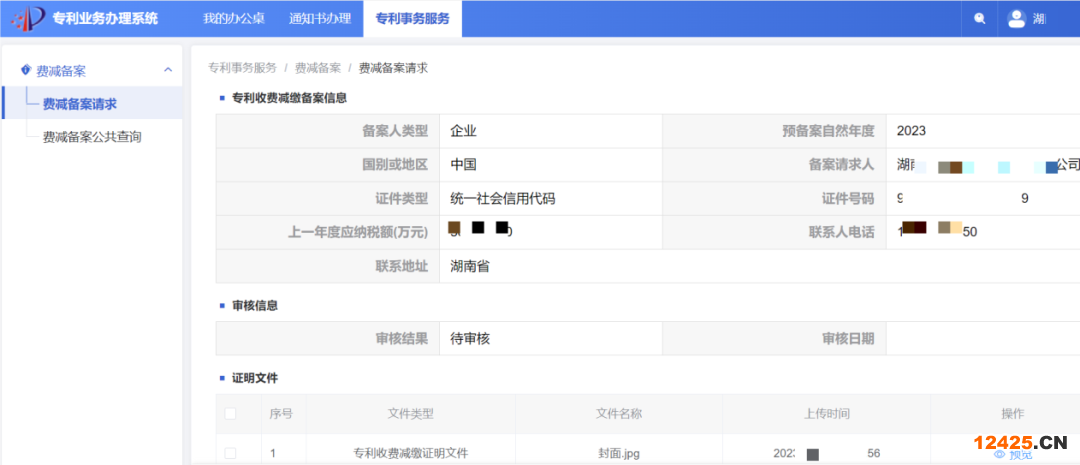Click the 上一年度应纳税额(万元) label
Image resolution: width=1080 pixels, height=465 pixels.
click(357, 232)
